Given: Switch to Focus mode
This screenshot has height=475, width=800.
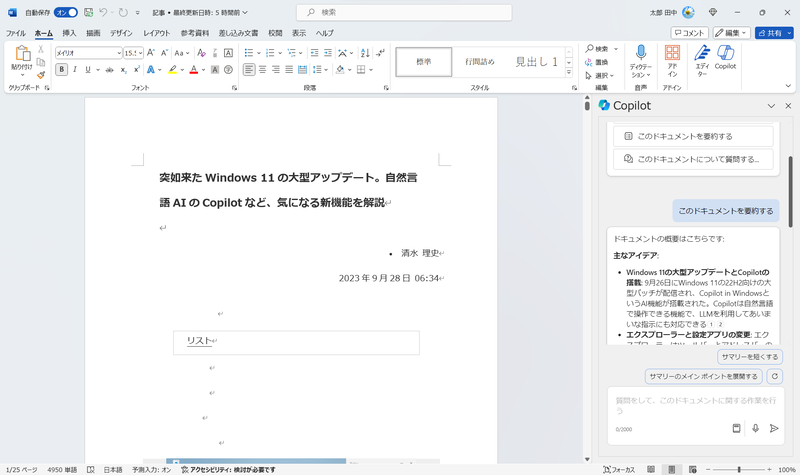Looking at the screenshot, I should tap(618, 469).
